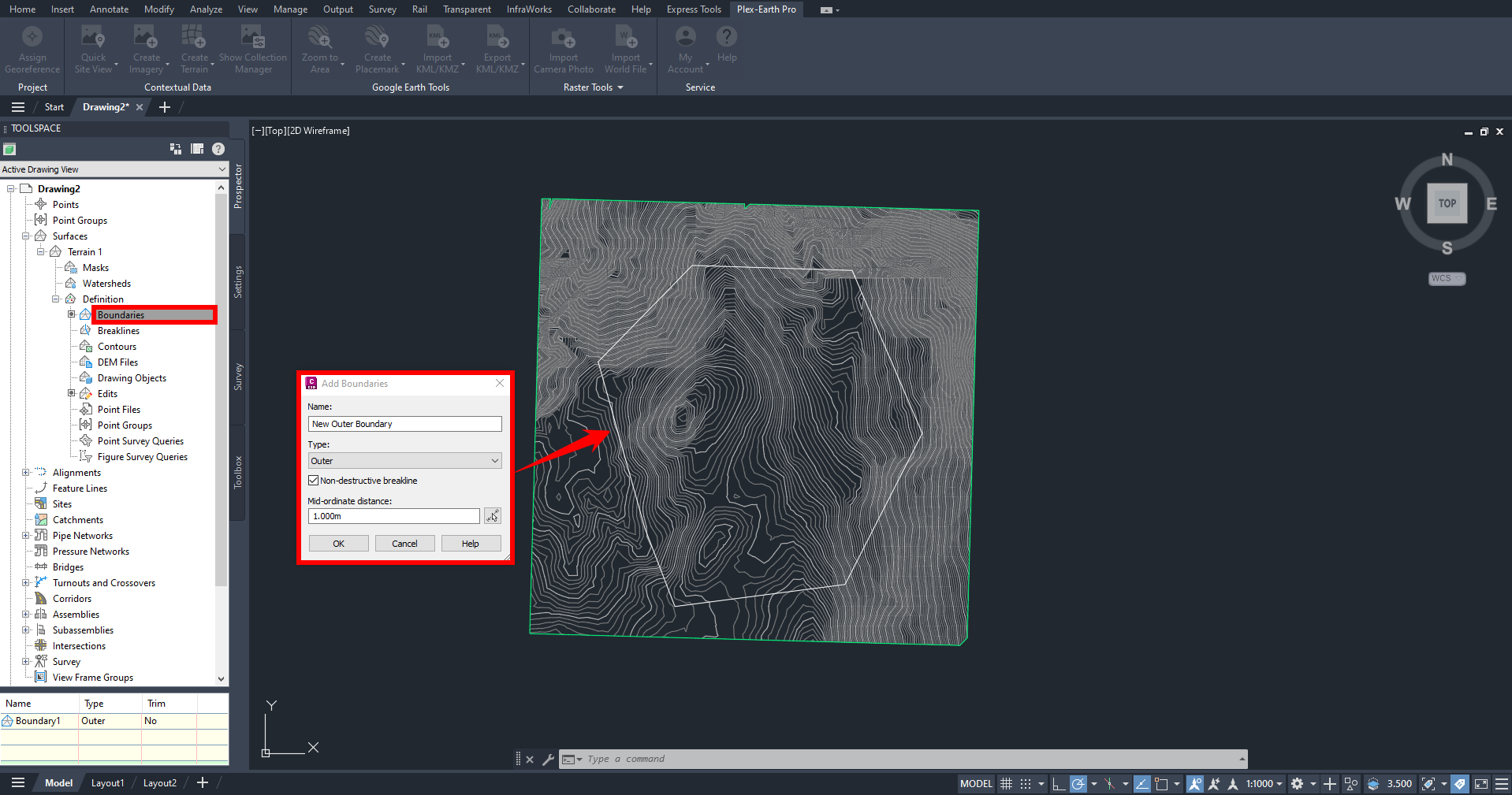Toggle drawing grid display in status bar
The width and height of the screenshot is (1512, 795).
(x=1006, y=783)
